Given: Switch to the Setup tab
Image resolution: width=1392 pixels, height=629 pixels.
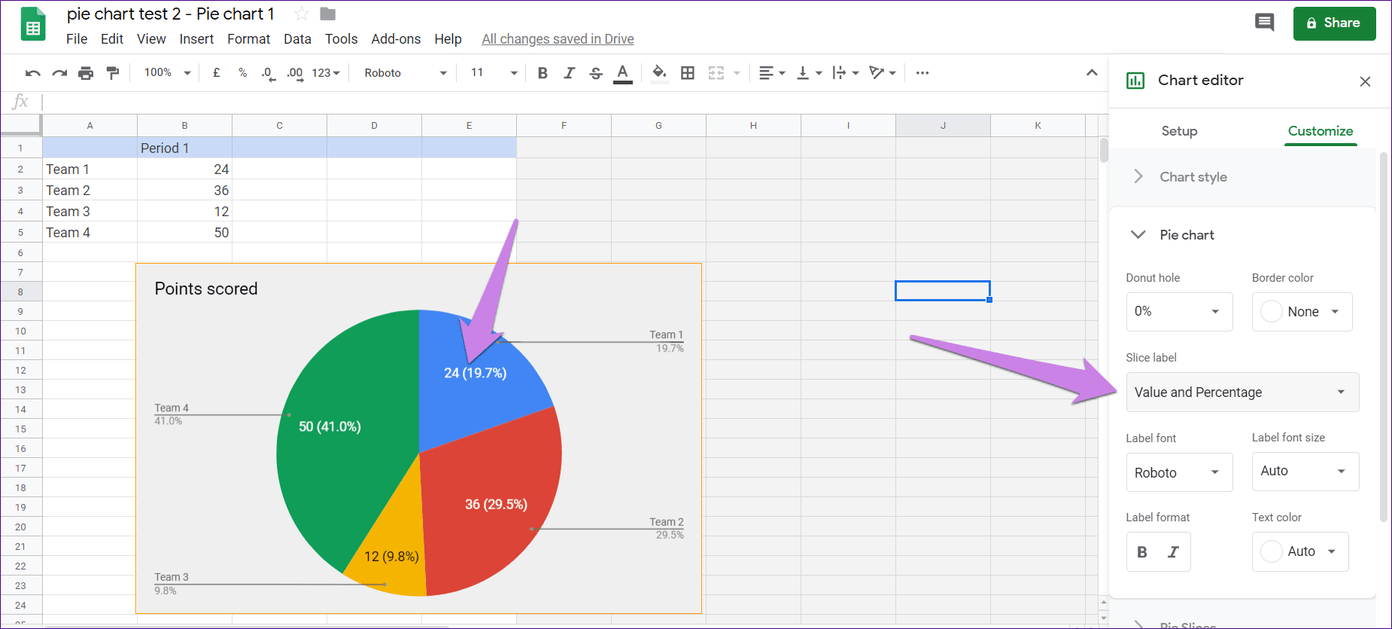Looking at the screenshot, I should click(1179, 131).
